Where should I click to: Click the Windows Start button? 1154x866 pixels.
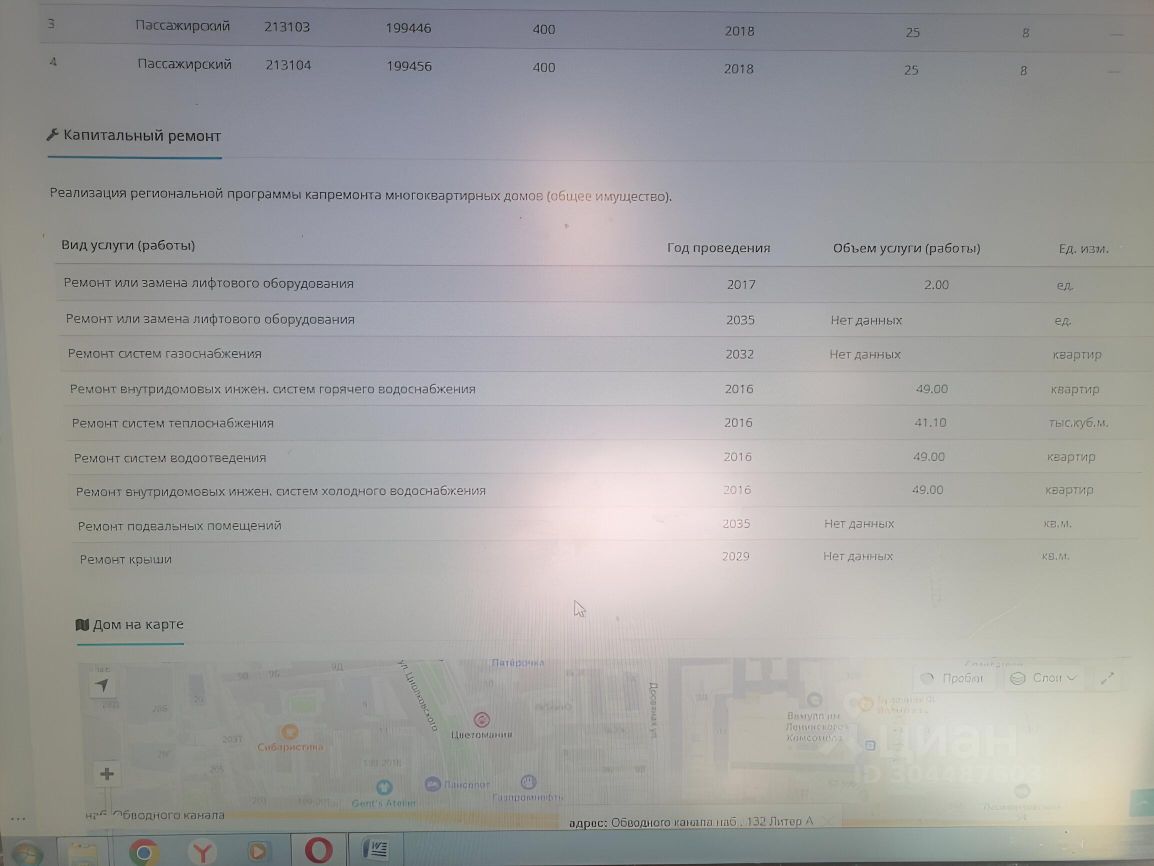pos(26,854)
